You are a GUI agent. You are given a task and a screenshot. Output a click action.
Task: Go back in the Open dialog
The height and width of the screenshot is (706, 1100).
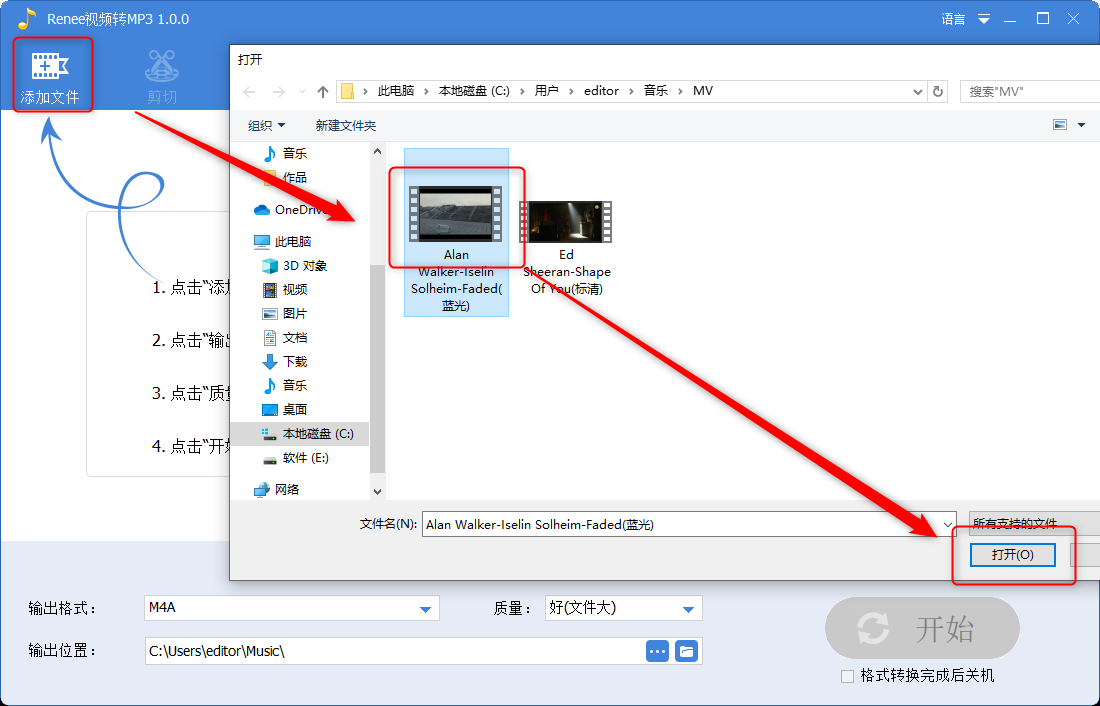point(249,91)
